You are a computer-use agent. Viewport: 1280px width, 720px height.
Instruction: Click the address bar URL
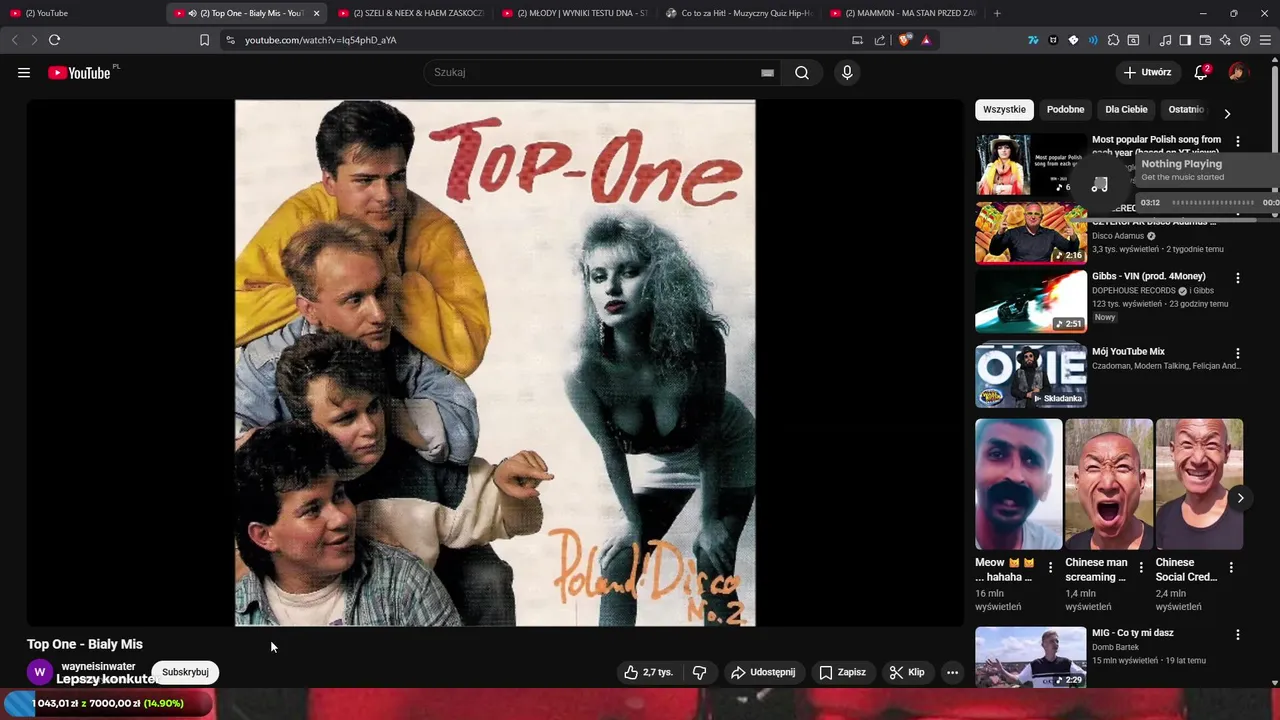point(321,40)
